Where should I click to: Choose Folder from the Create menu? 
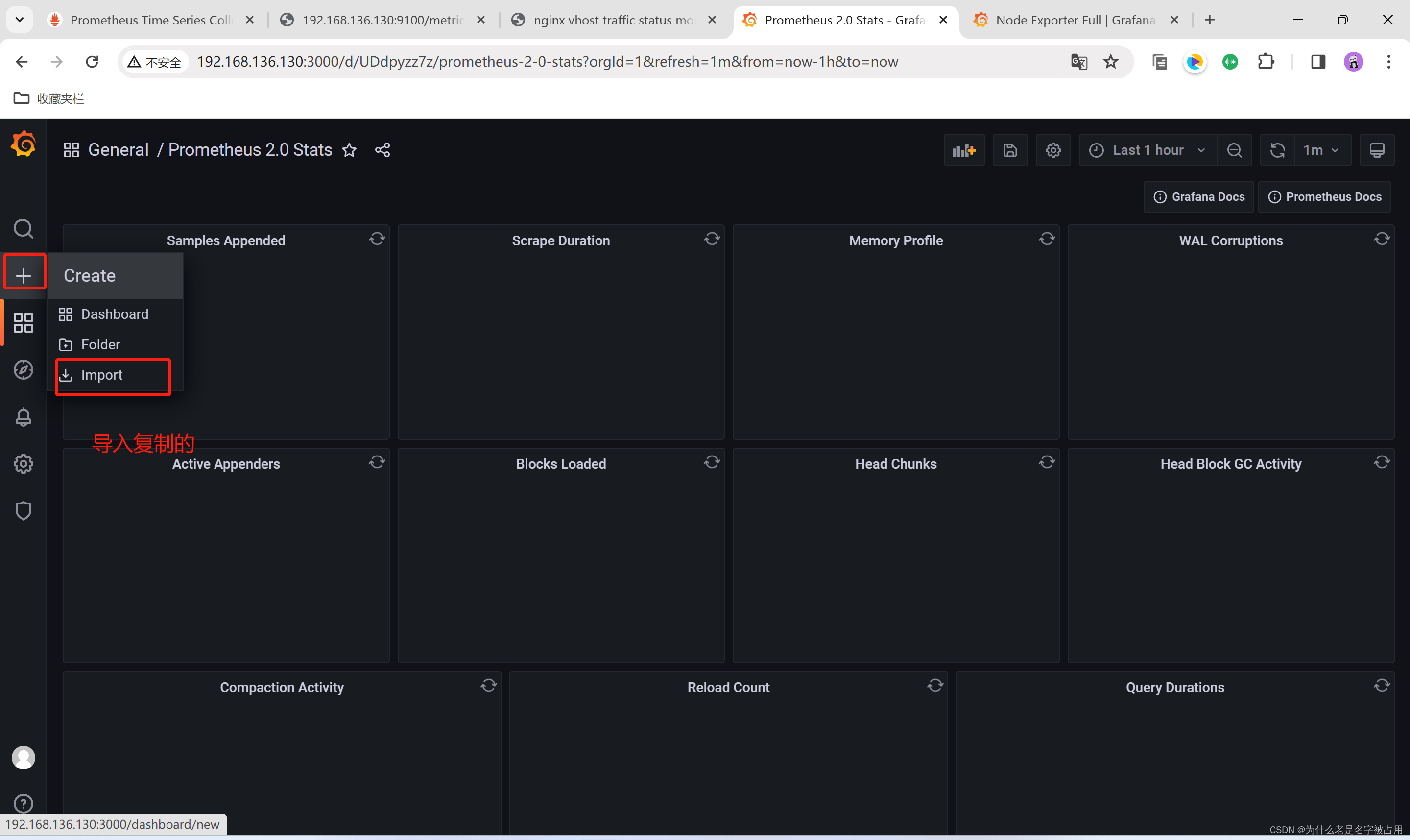pos(116,344)
